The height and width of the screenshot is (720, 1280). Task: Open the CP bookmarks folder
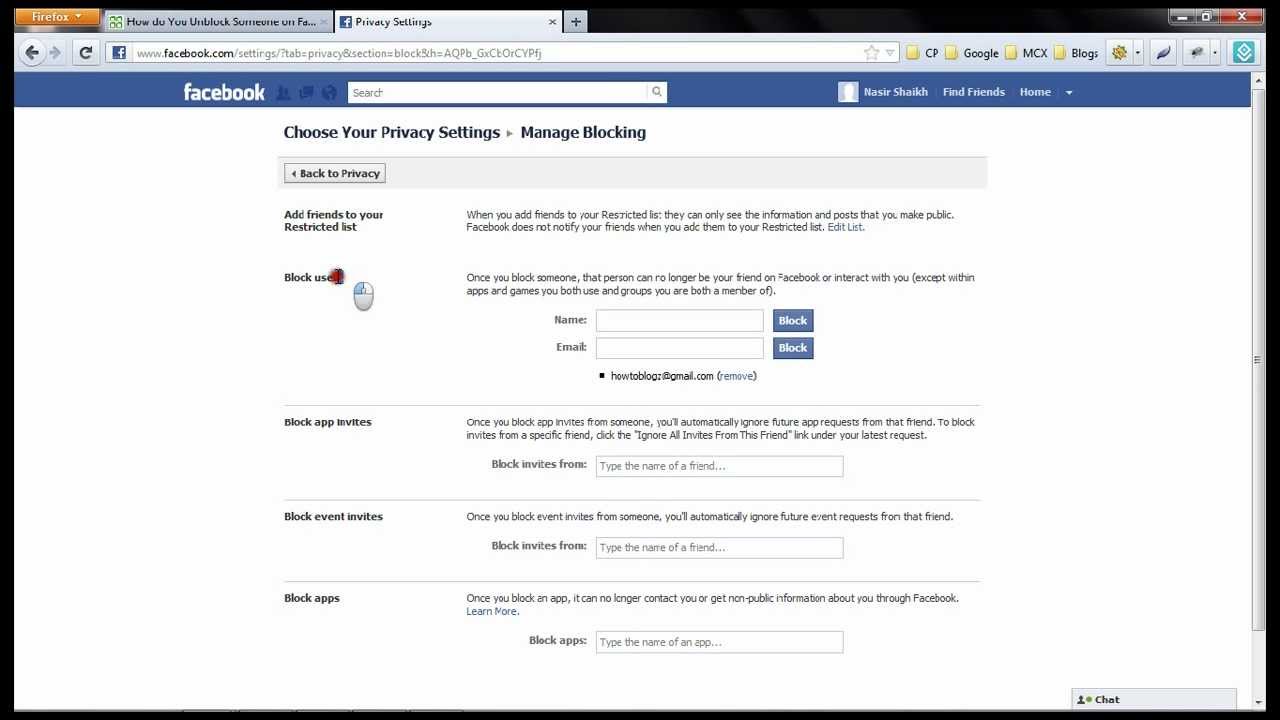(922, 53)
